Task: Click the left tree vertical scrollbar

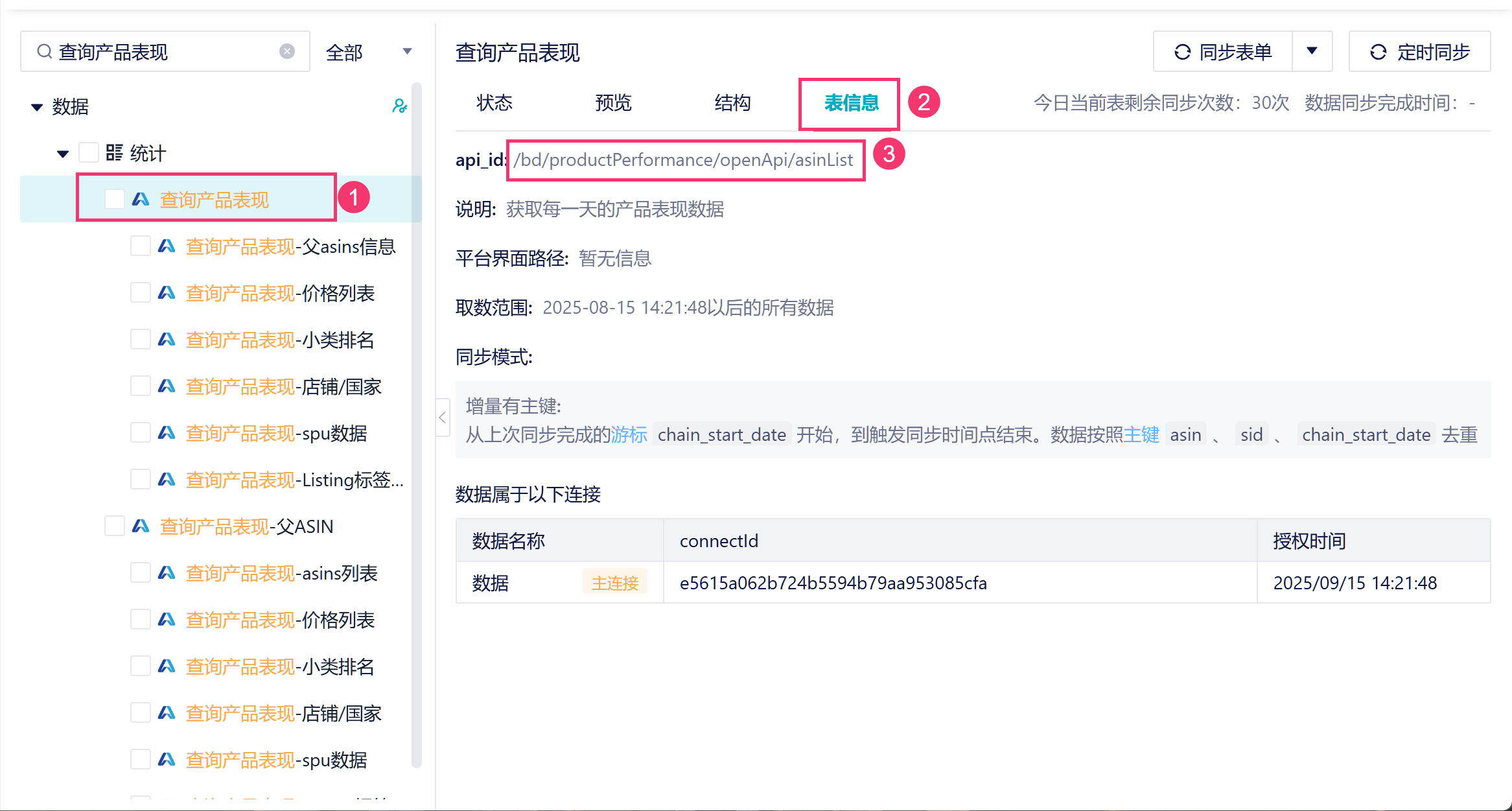Action: click(x=416, y=421)
